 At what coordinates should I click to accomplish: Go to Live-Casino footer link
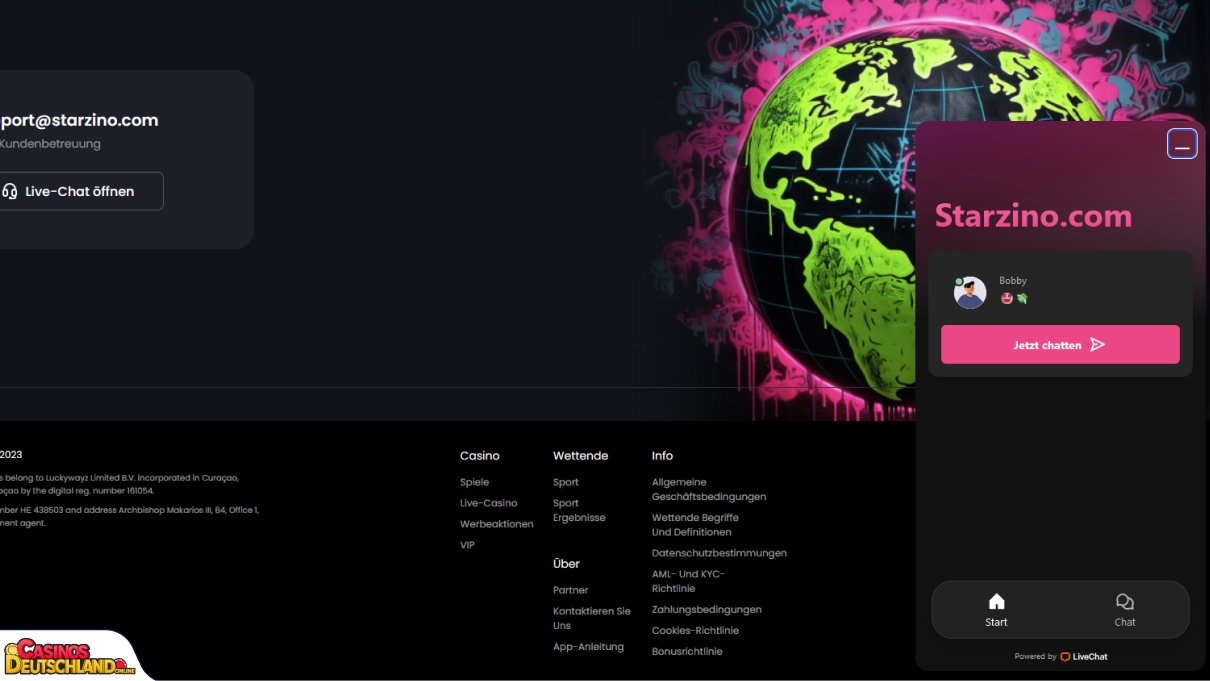(488, 503)
